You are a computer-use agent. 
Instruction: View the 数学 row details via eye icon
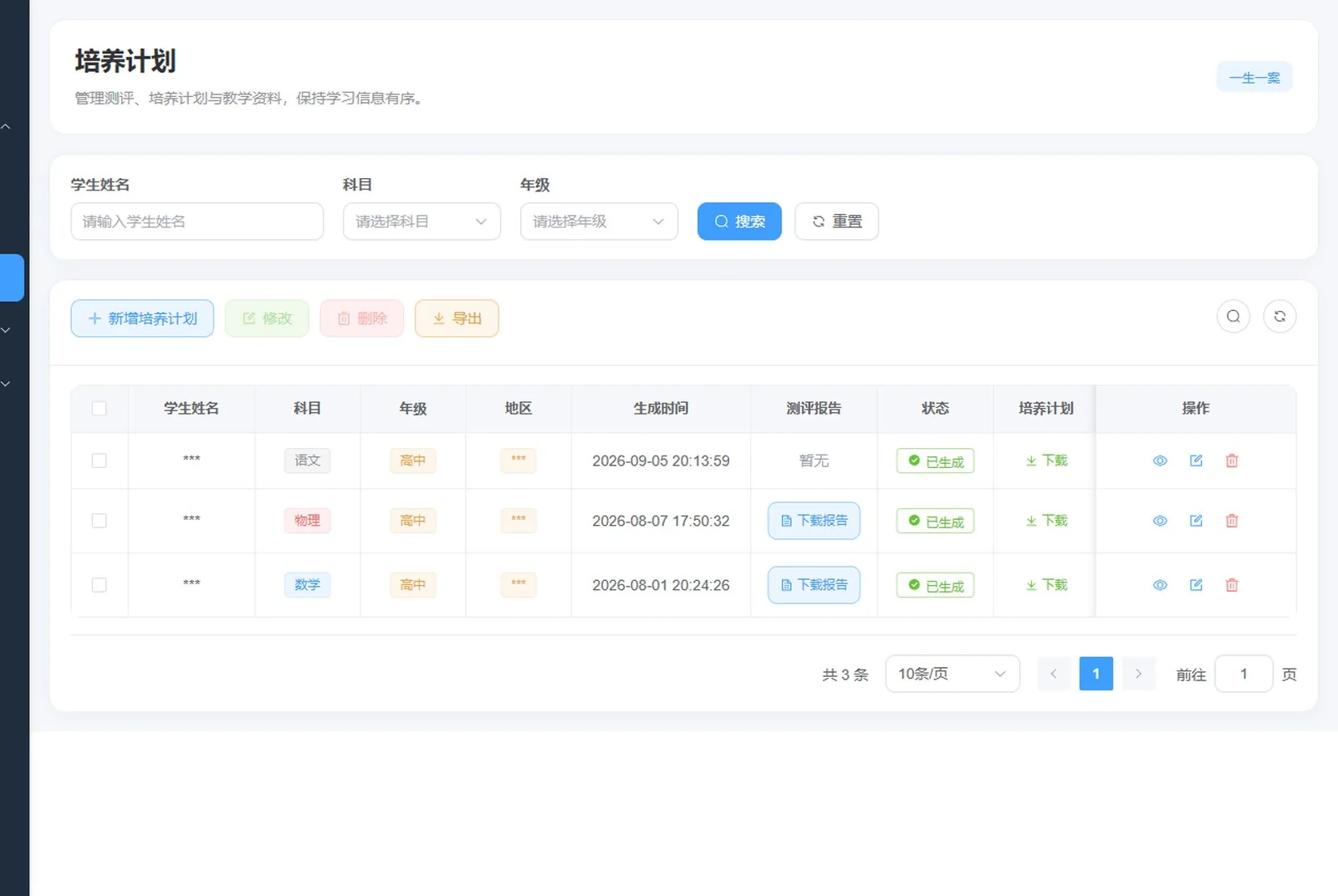pos(1160,585)
